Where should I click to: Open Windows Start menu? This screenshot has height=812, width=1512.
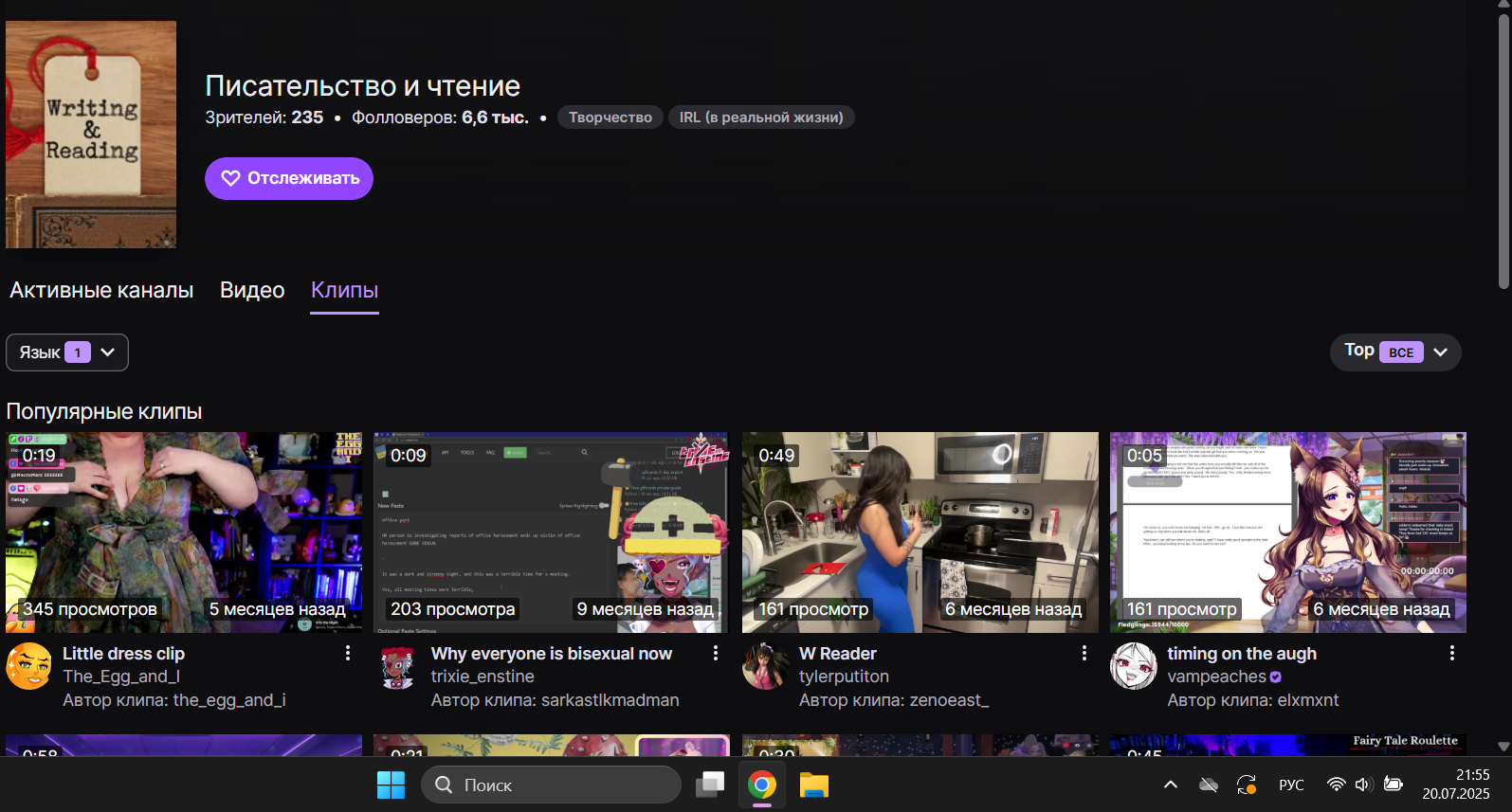(391, 785)
